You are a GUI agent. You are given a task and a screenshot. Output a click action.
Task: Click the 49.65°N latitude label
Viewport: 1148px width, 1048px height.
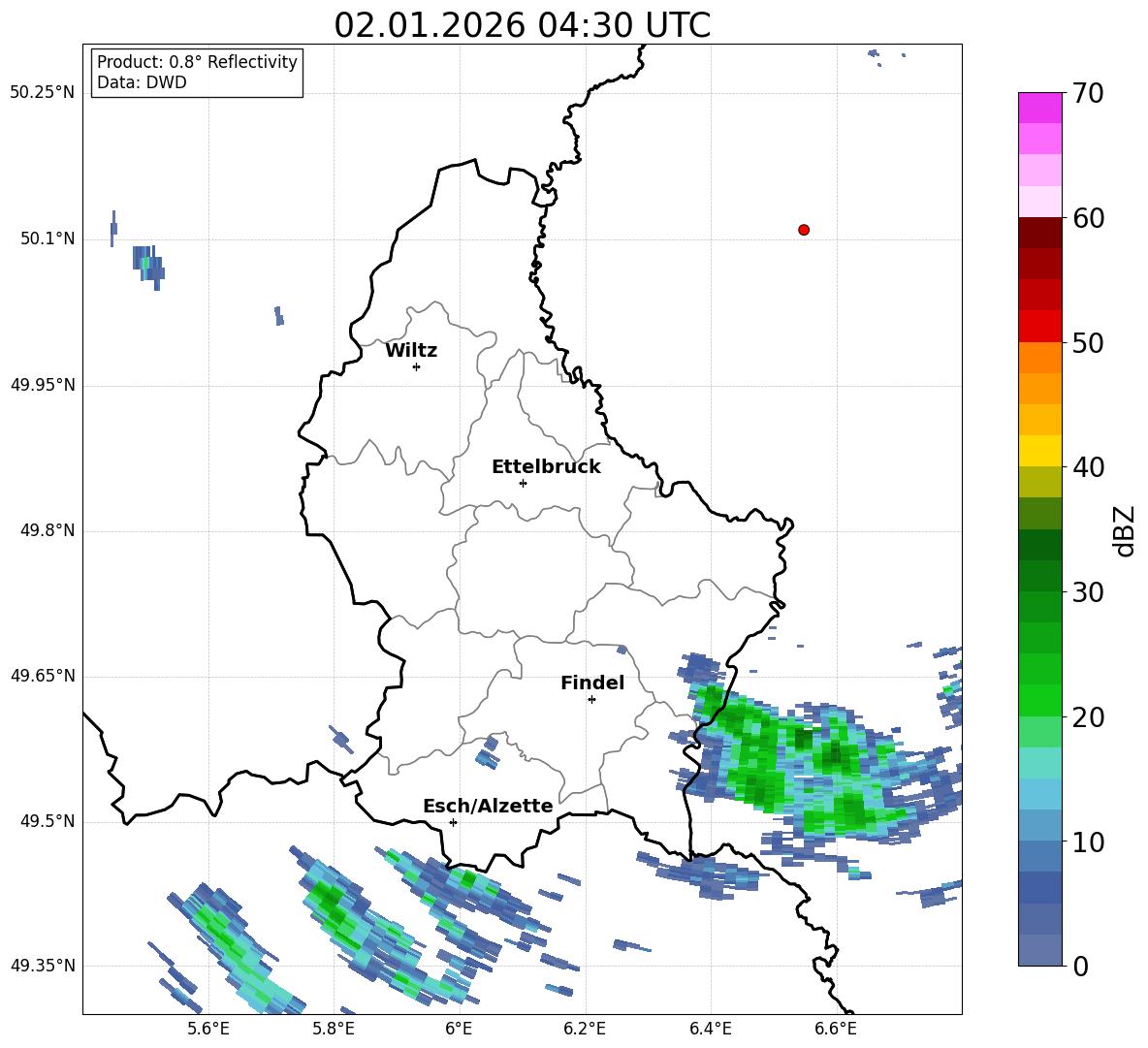click(x=43, y=676)
